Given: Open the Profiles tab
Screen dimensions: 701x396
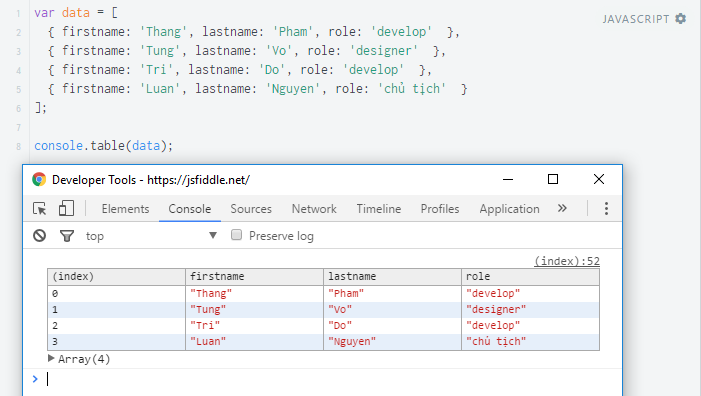Looking at the screenshot, I should 439,209.
